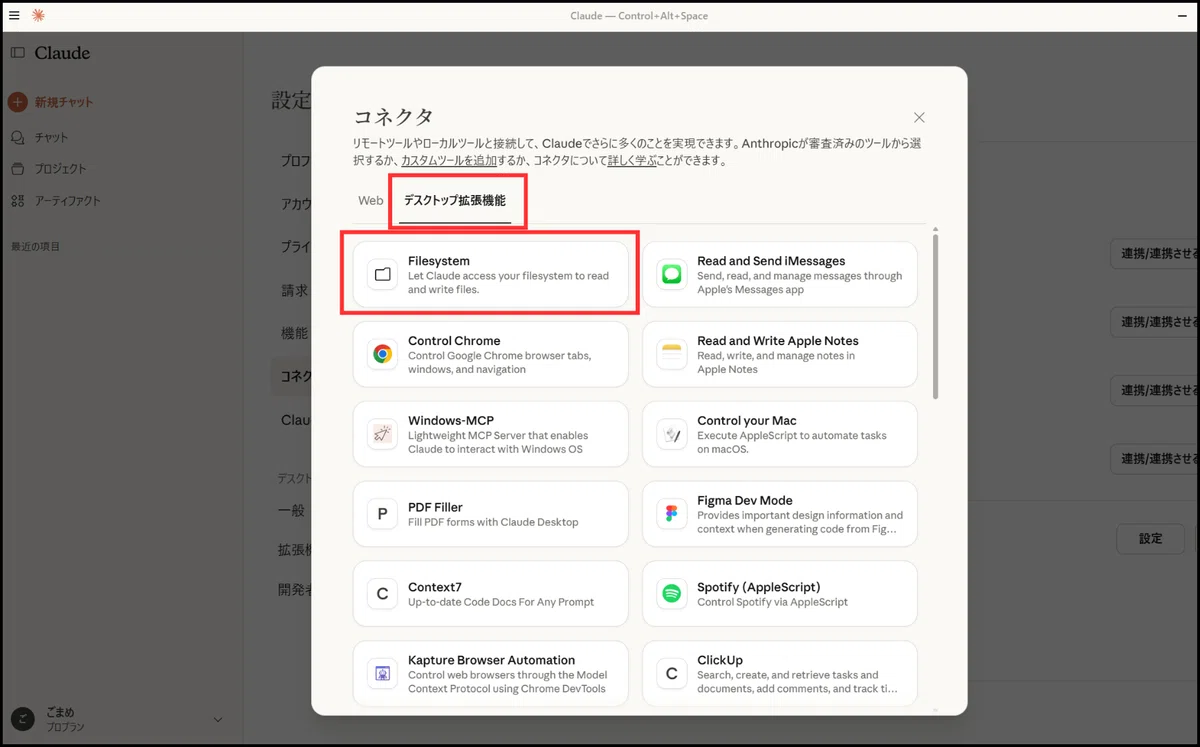1200x747 pixels.
Task: Open the Windows-MCP extension card
Action: click(x=491, y=434)
